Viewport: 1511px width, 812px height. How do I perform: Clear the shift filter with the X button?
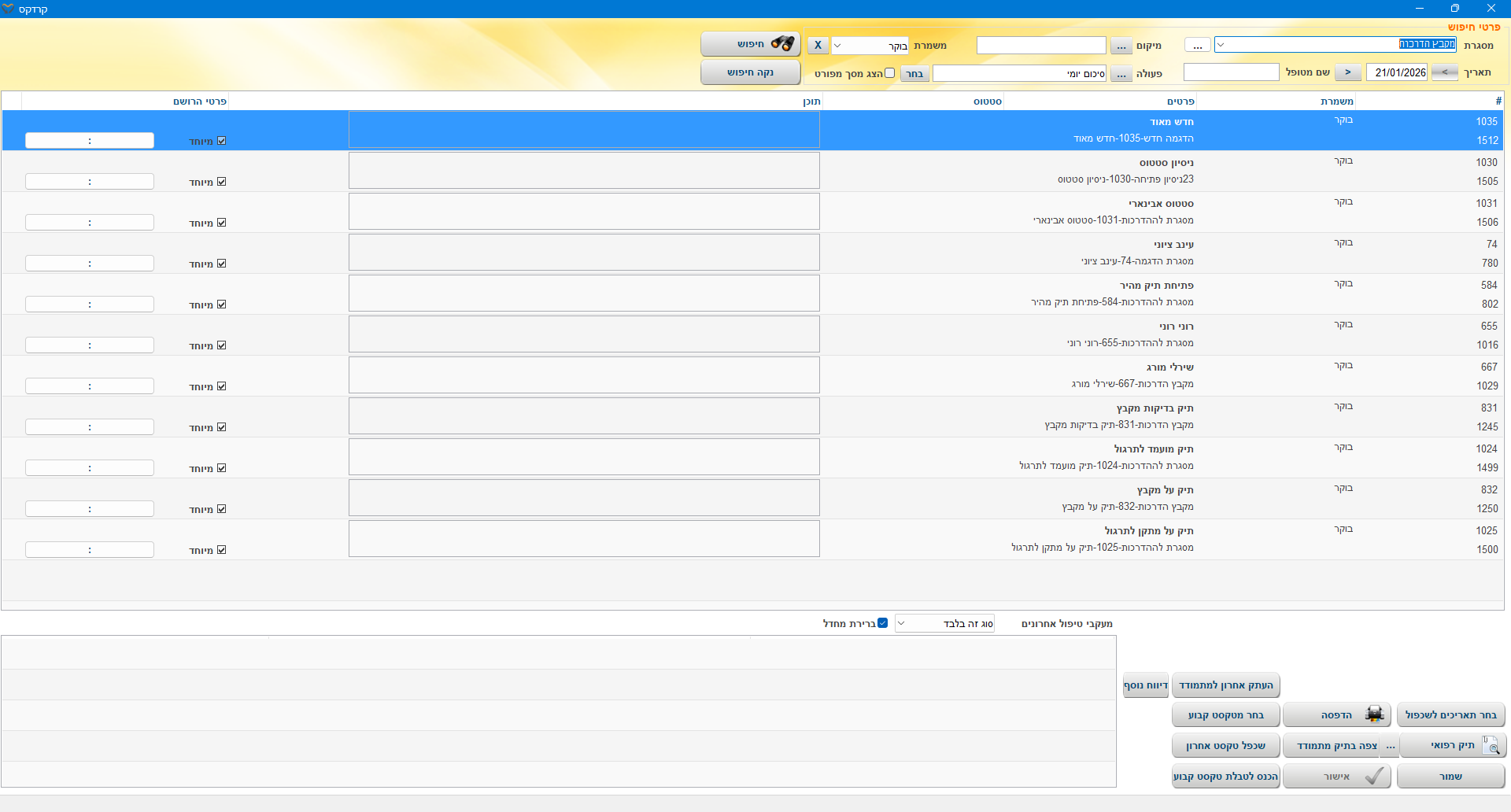click(x=818, y=46)
